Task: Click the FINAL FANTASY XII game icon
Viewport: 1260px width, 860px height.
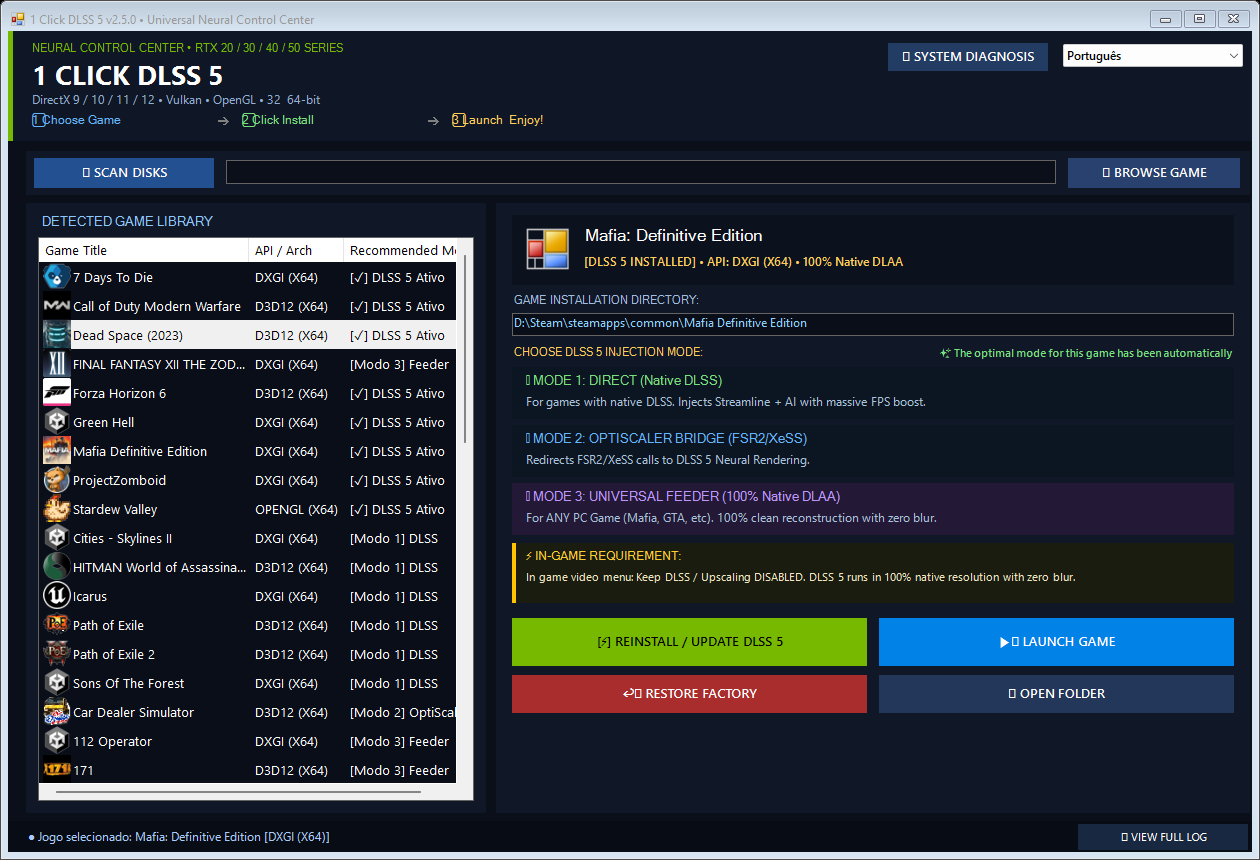Action: tap(56, 364)
